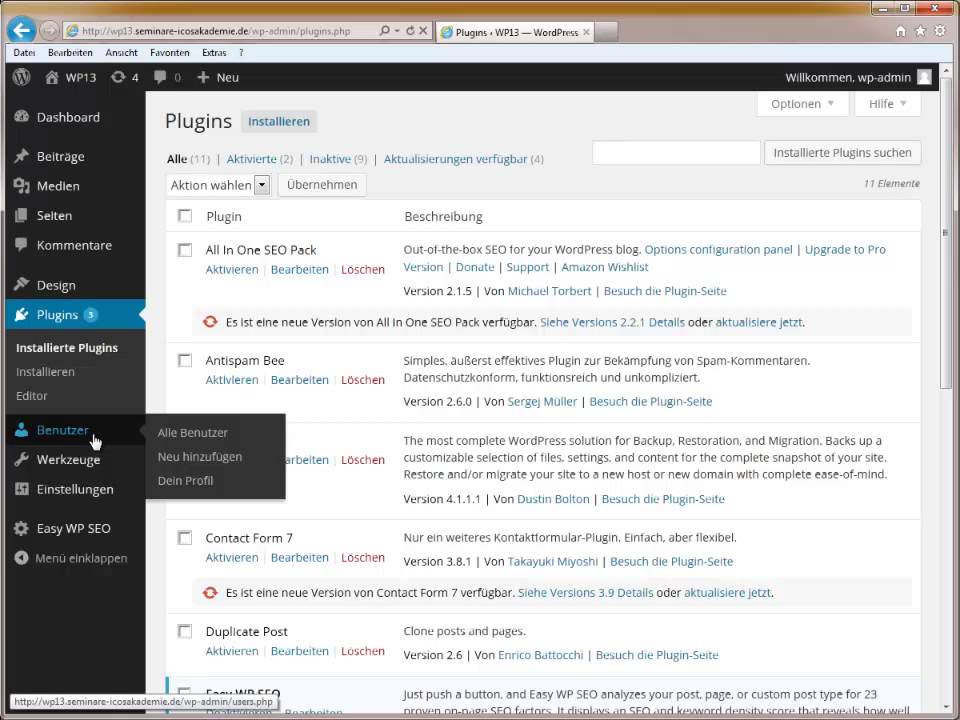Select Dein Profil in Benutzer flyout
This screenshot has height=720, width=960.
pyautogui.click(x=186, y=481)
